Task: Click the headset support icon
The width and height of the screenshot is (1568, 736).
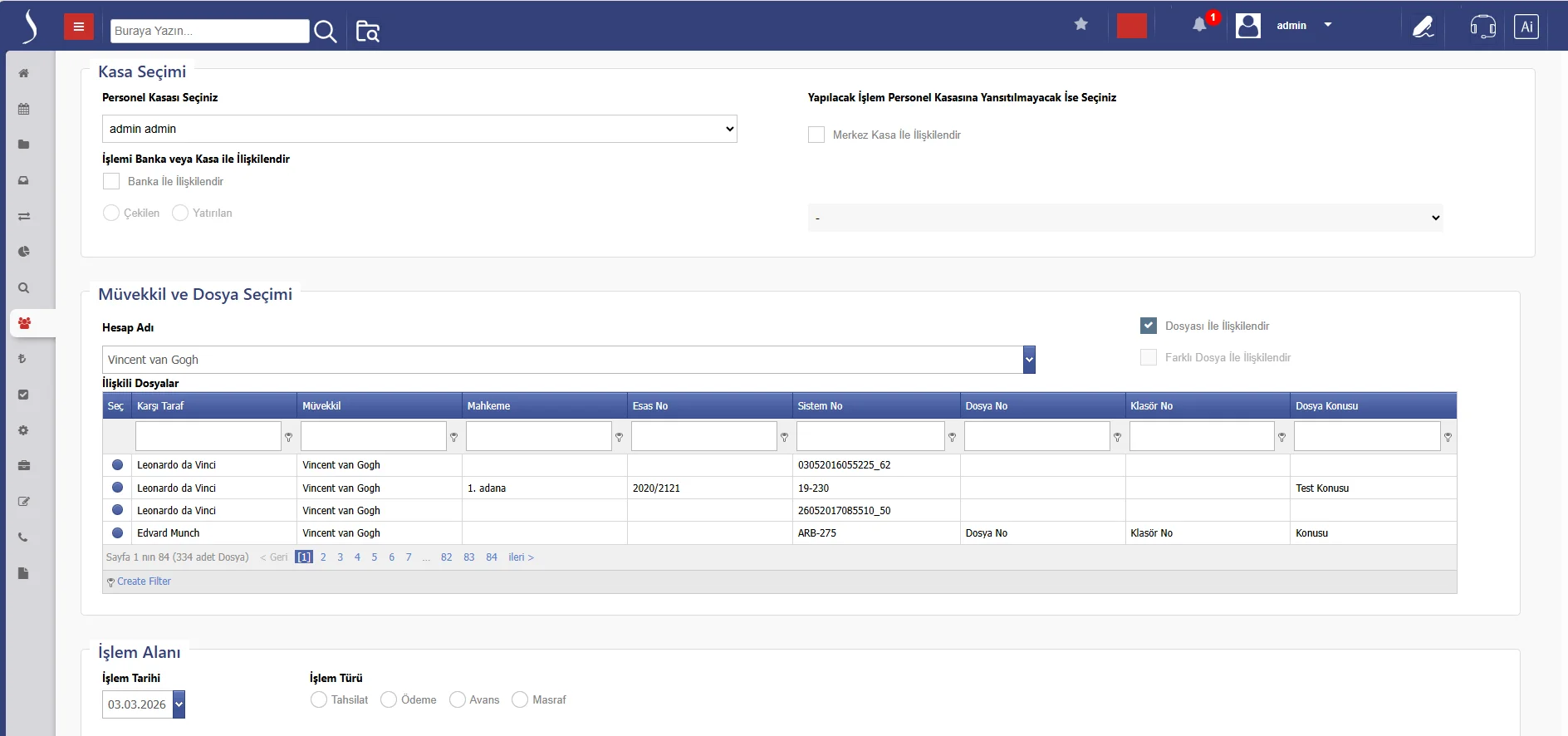Action: click(x=1482, y=27)
